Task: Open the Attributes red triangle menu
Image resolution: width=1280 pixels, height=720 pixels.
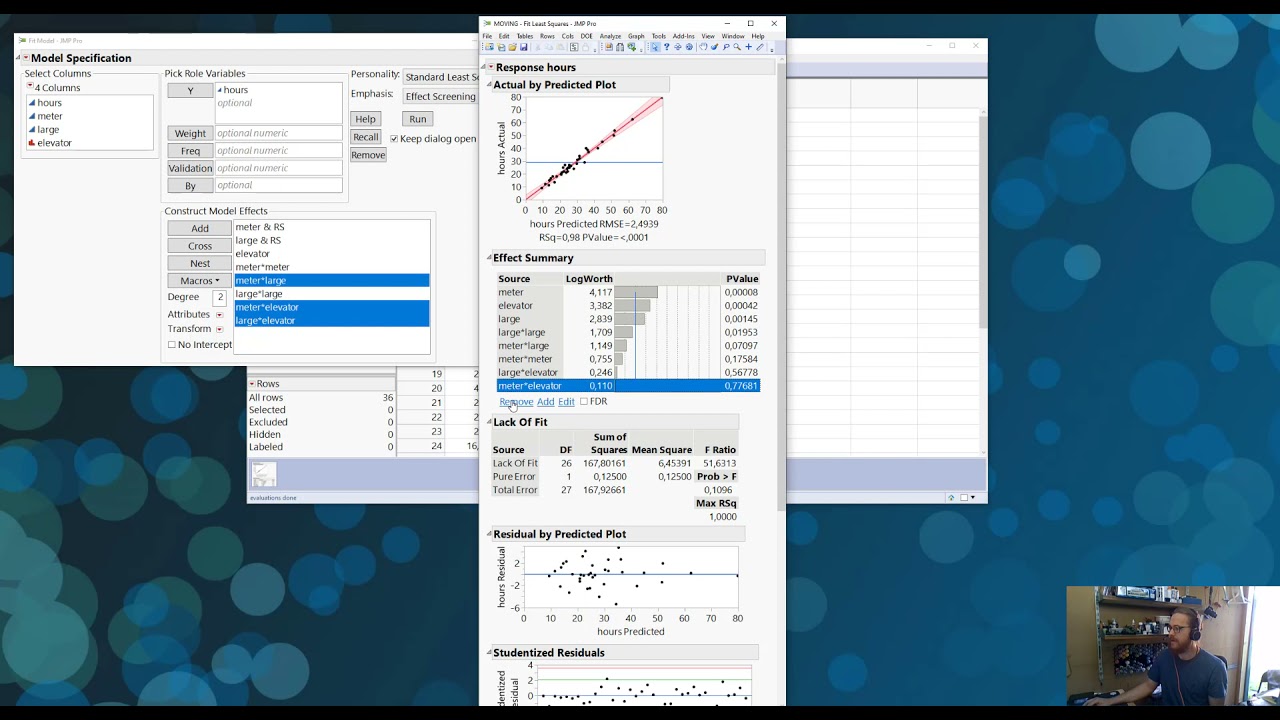Action: click(x=219, y=315)
